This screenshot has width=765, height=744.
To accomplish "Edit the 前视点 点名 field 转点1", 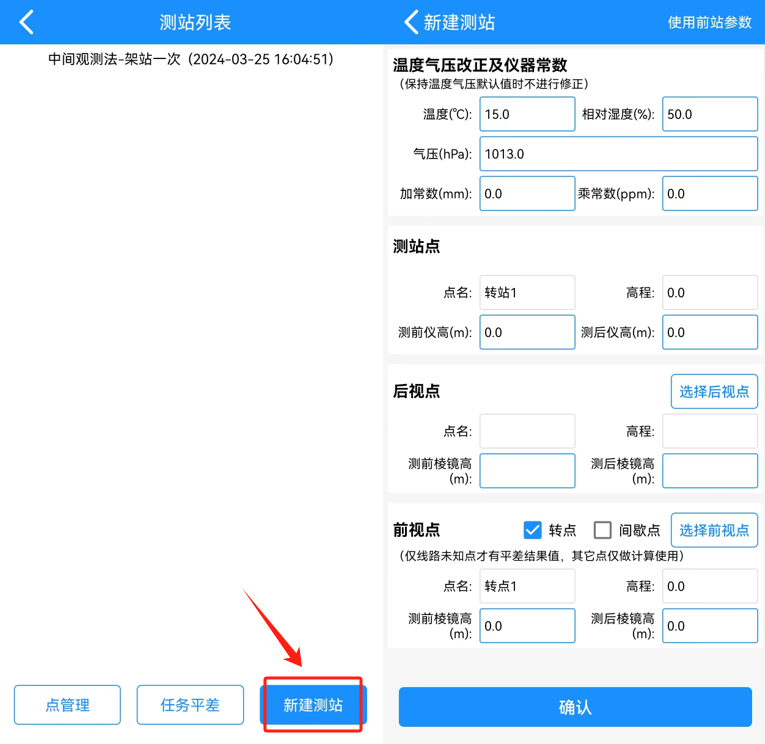I will (x=527, y=586).
